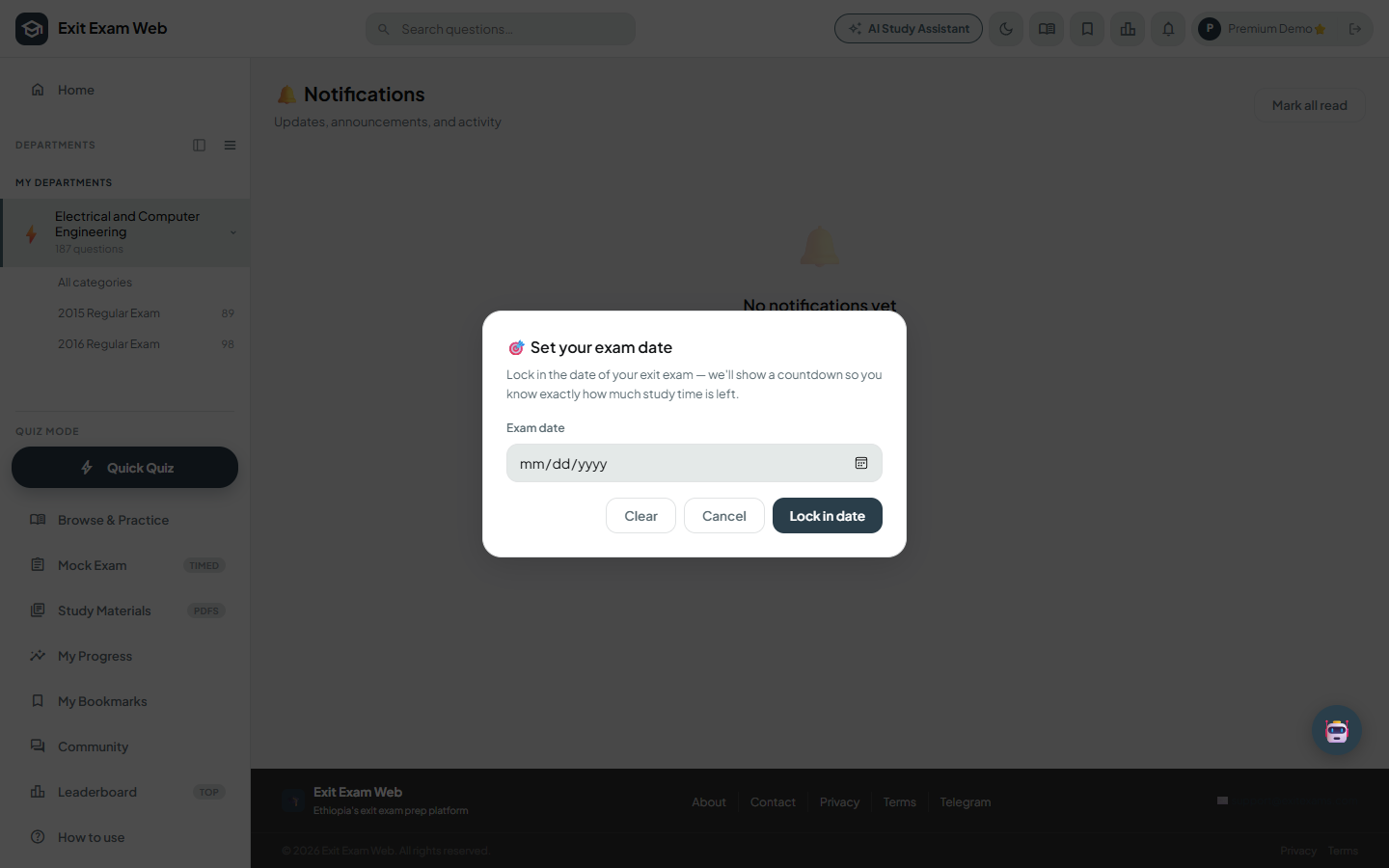Toggle the departments panel layout icon

[x=199, y=145]
